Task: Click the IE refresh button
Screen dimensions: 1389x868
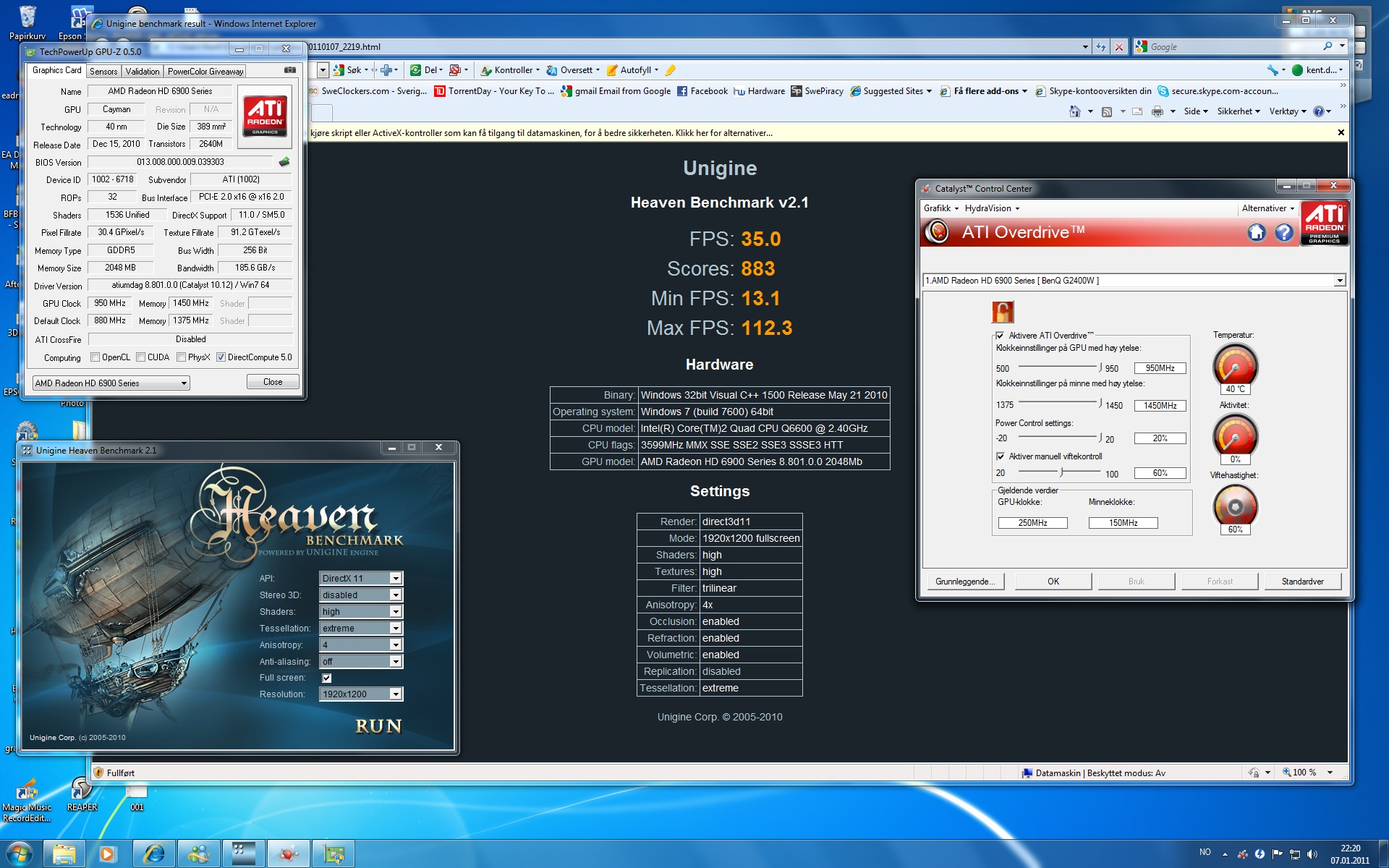Action: 1101,47
